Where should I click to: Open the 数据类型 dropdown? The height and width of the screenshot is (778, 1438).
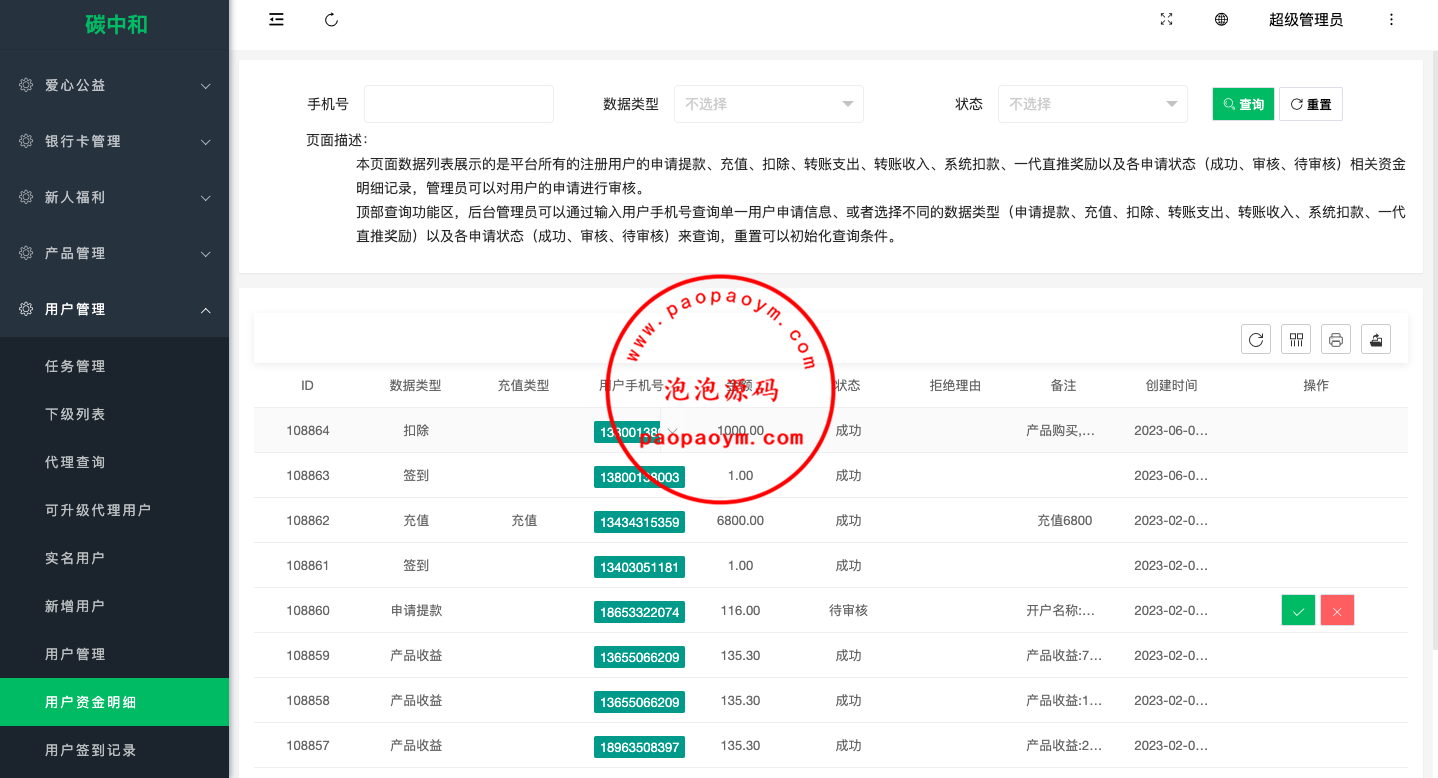tap(768, 104)
